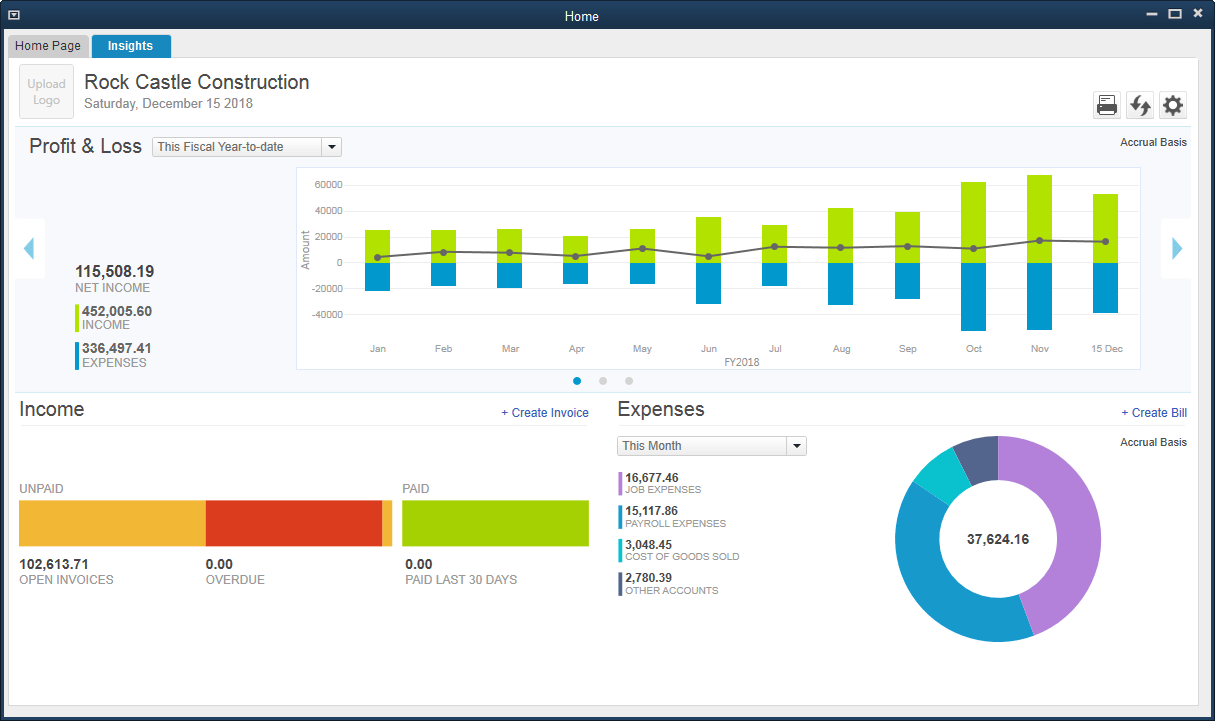Open the Insights customize settings gear
The height and width of the screenshot is (721, 1215).
tap(1172, 104)
